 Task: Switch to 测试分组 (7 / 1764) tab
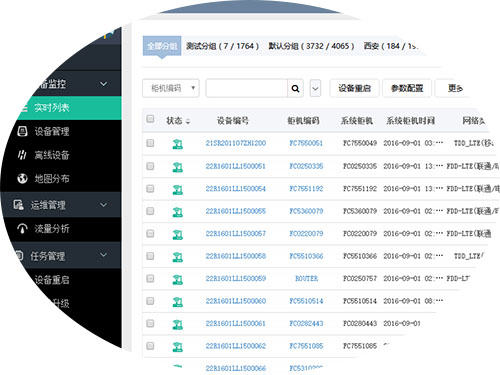222,46
